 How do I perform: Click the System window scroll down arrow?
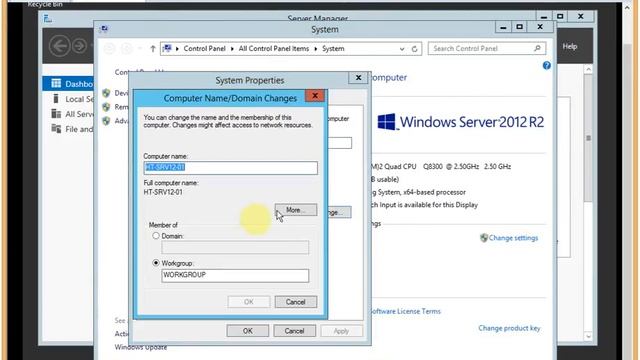[x=588, y=336]
